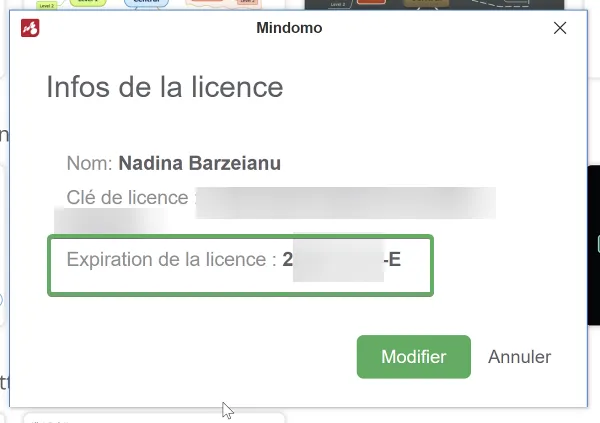Click the red Level 2 node thumbnail
Screen dimensions: 600x423
[372, 4]
